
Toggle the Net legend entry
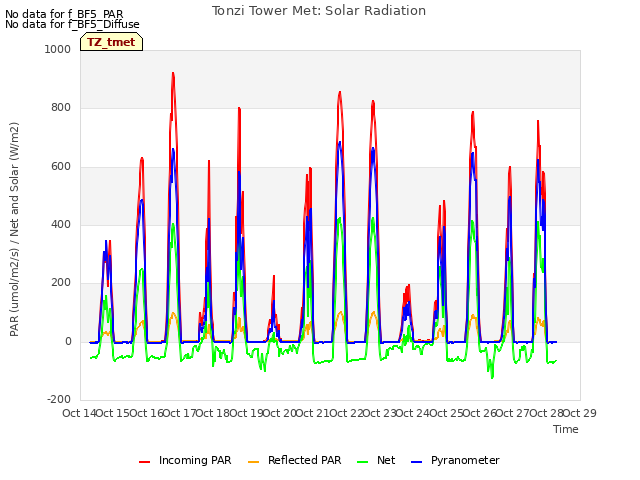point(376,460)
